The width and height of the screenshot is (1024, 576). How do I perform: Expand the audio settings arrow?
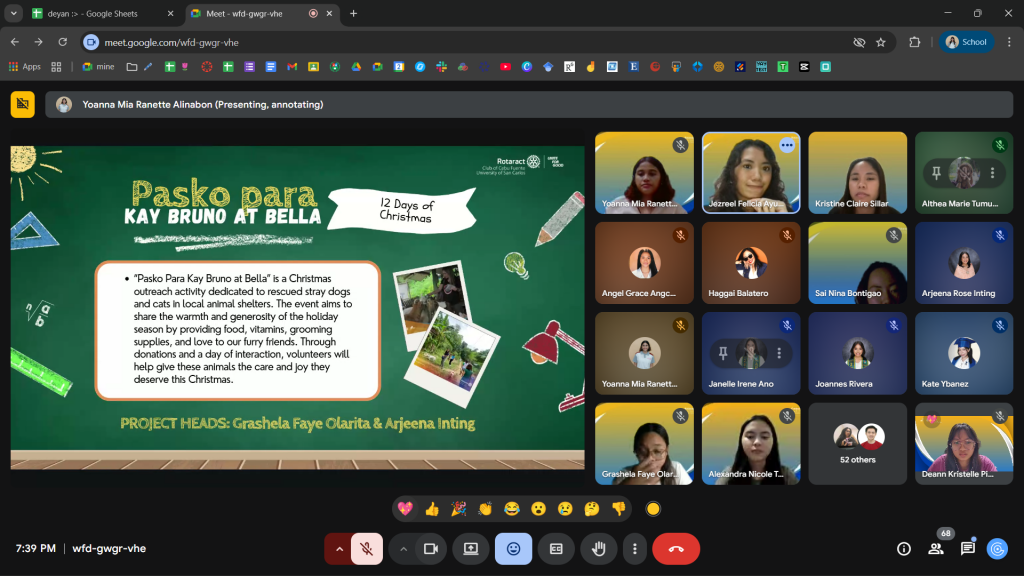click(339, 548)
